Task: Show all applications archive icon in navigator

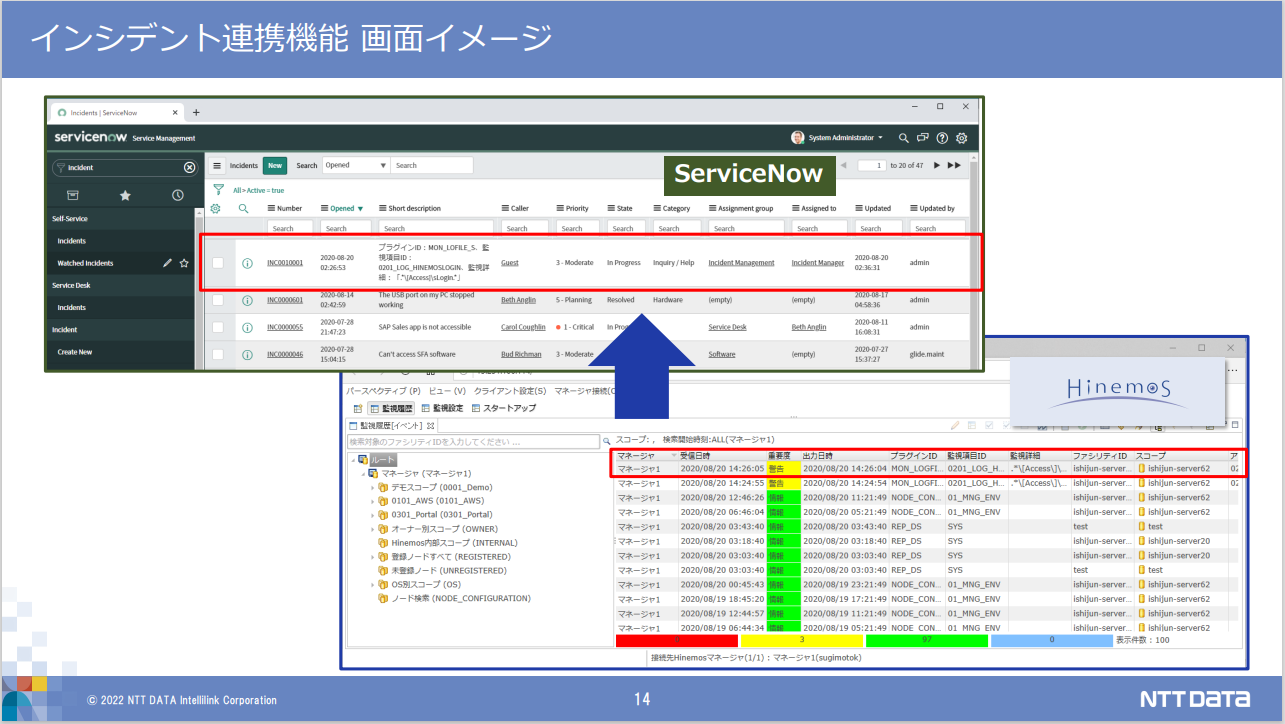Action: (x=73, y=195)
